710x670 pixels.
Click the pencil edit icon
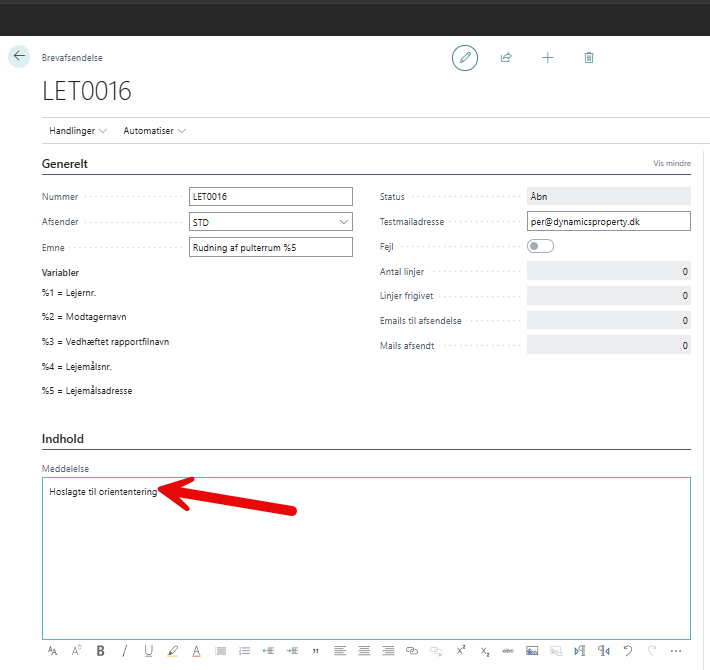click(x=464, y=58)
